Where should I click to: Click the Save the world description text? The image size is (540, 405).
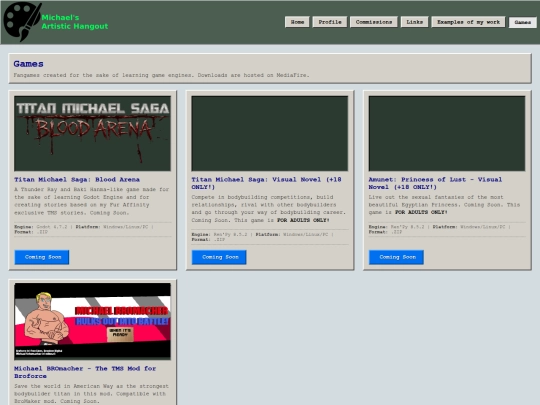pyautogui.click(x=91, y=394)
